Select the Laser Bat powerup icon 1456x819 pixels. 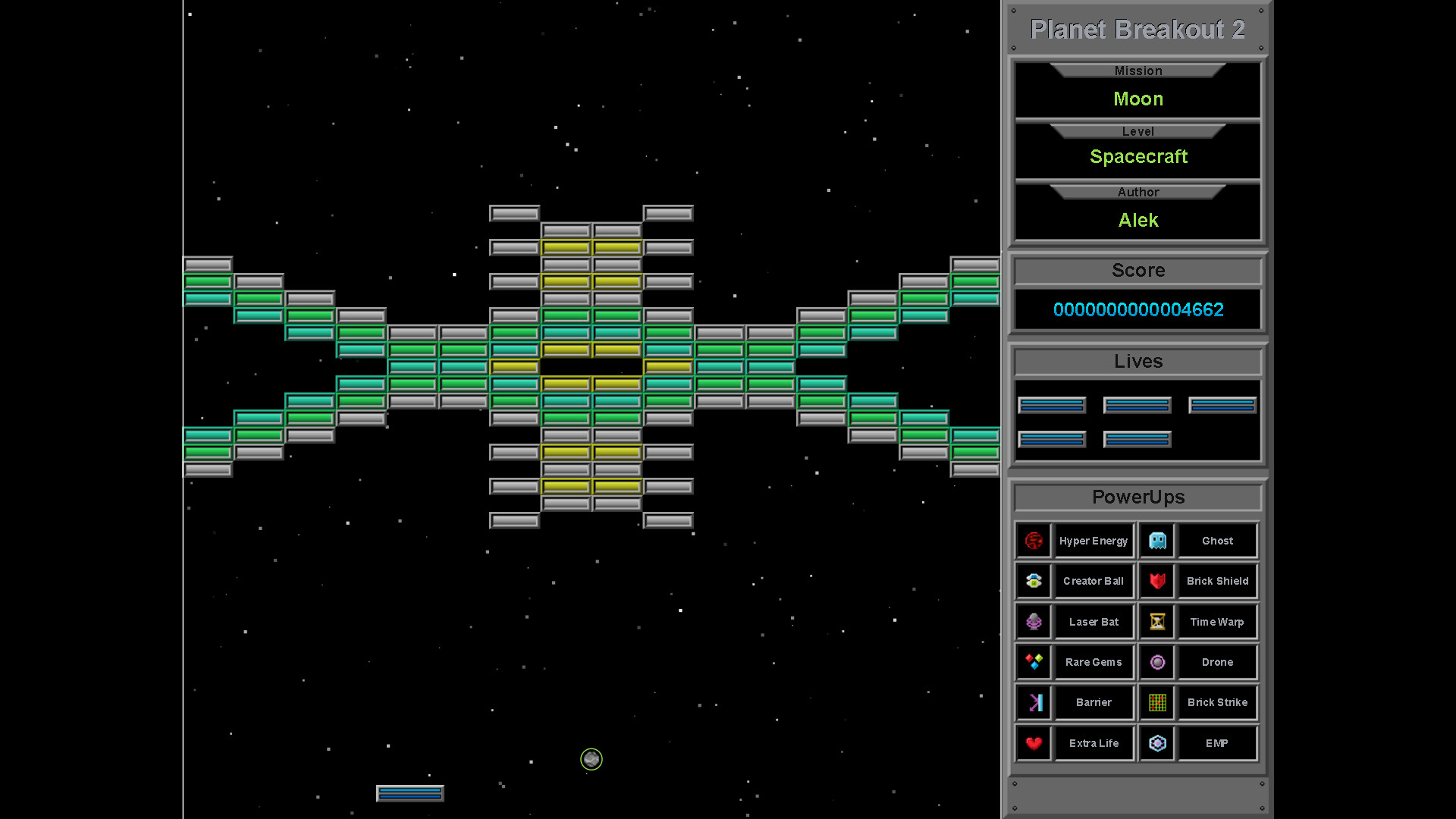pos(1033,621)
